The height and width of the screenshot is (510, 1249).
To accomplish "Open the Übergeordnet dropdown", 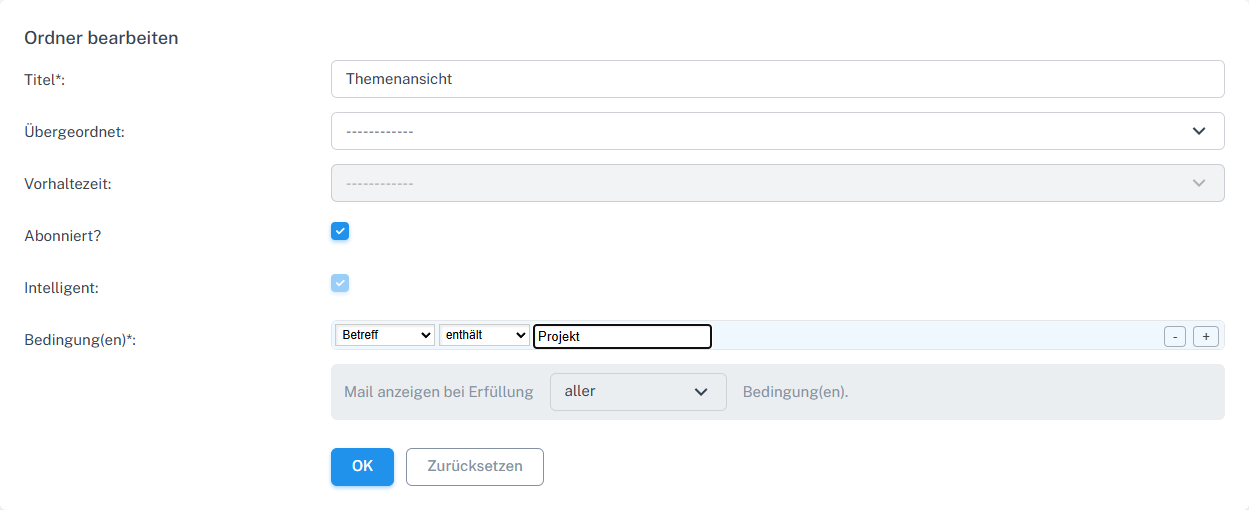I will point(777,131).
